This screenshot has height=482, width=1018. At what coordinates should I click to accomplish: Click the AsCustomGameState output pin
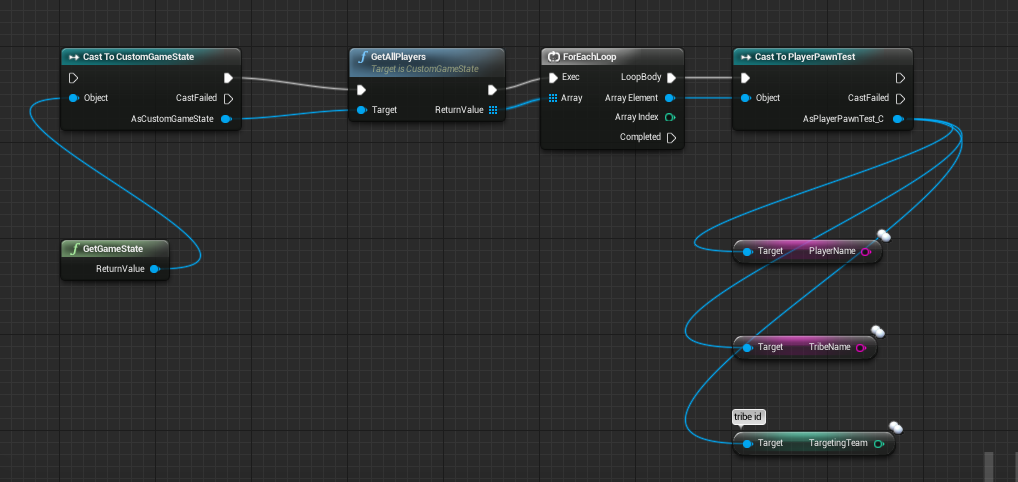226,119
